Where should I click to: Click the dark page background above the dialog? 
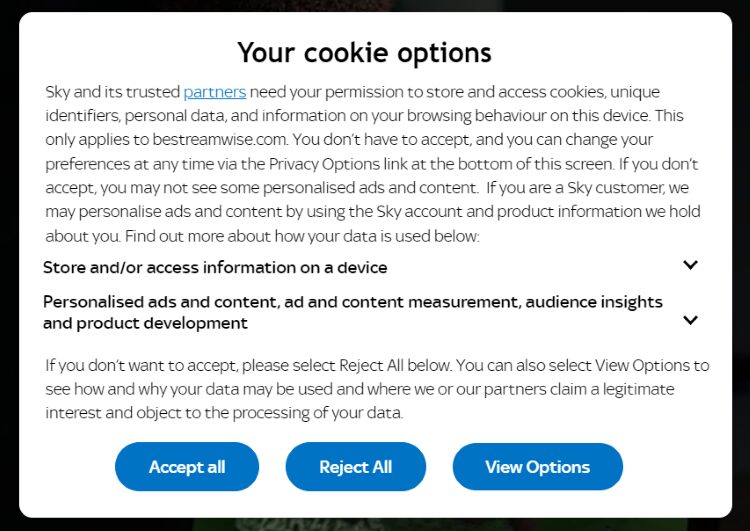coord(375,5)
